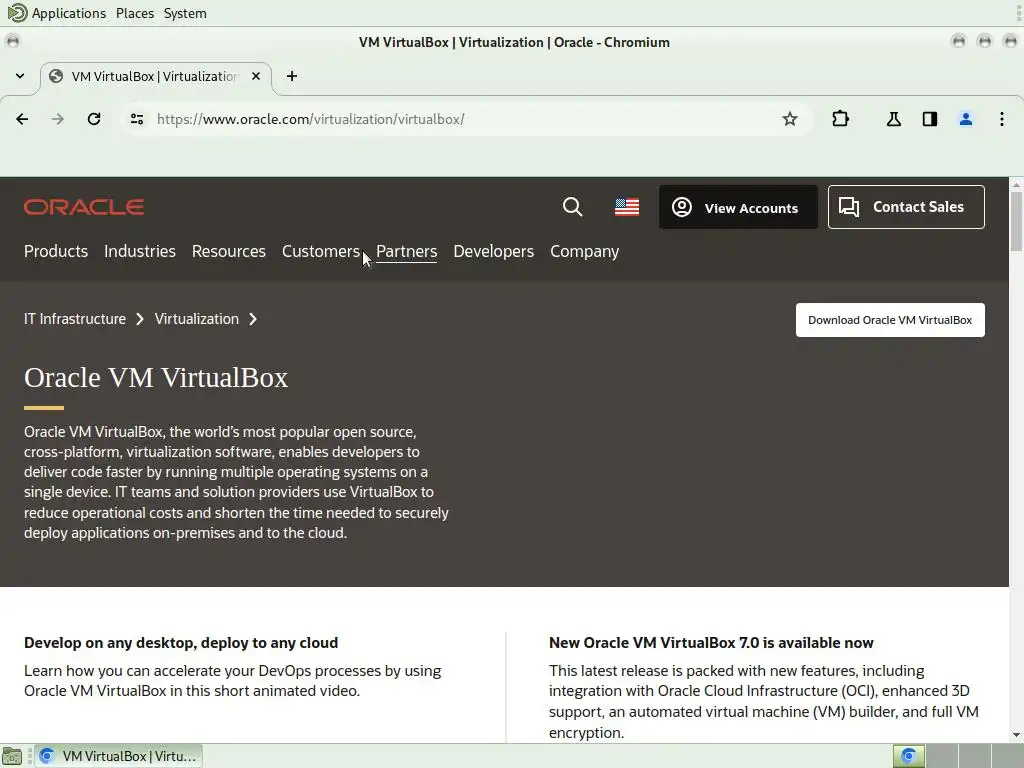Open the Customers menu
Screen dimensions: 1024x768
coord(321,251)
